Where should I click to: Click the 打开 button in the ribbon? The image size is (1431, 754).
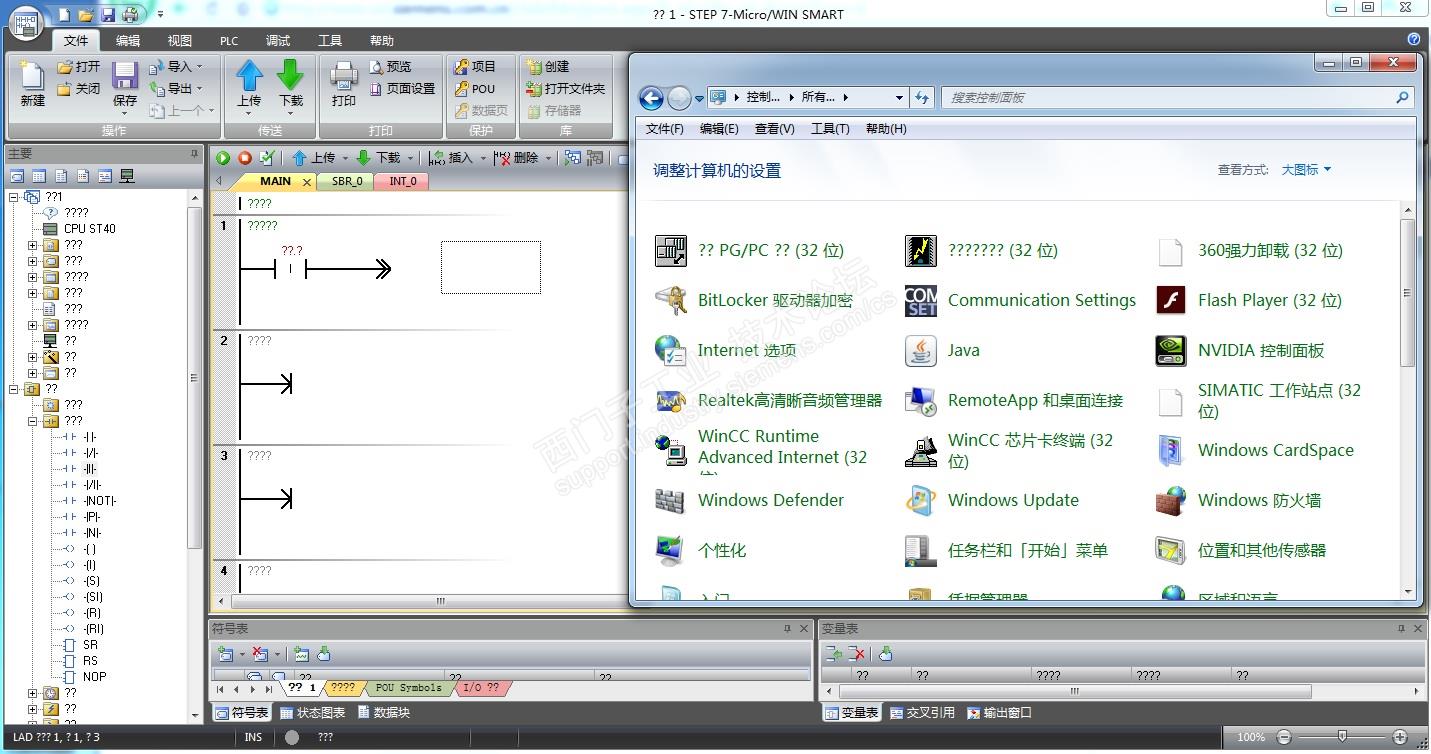coord(79,67)
